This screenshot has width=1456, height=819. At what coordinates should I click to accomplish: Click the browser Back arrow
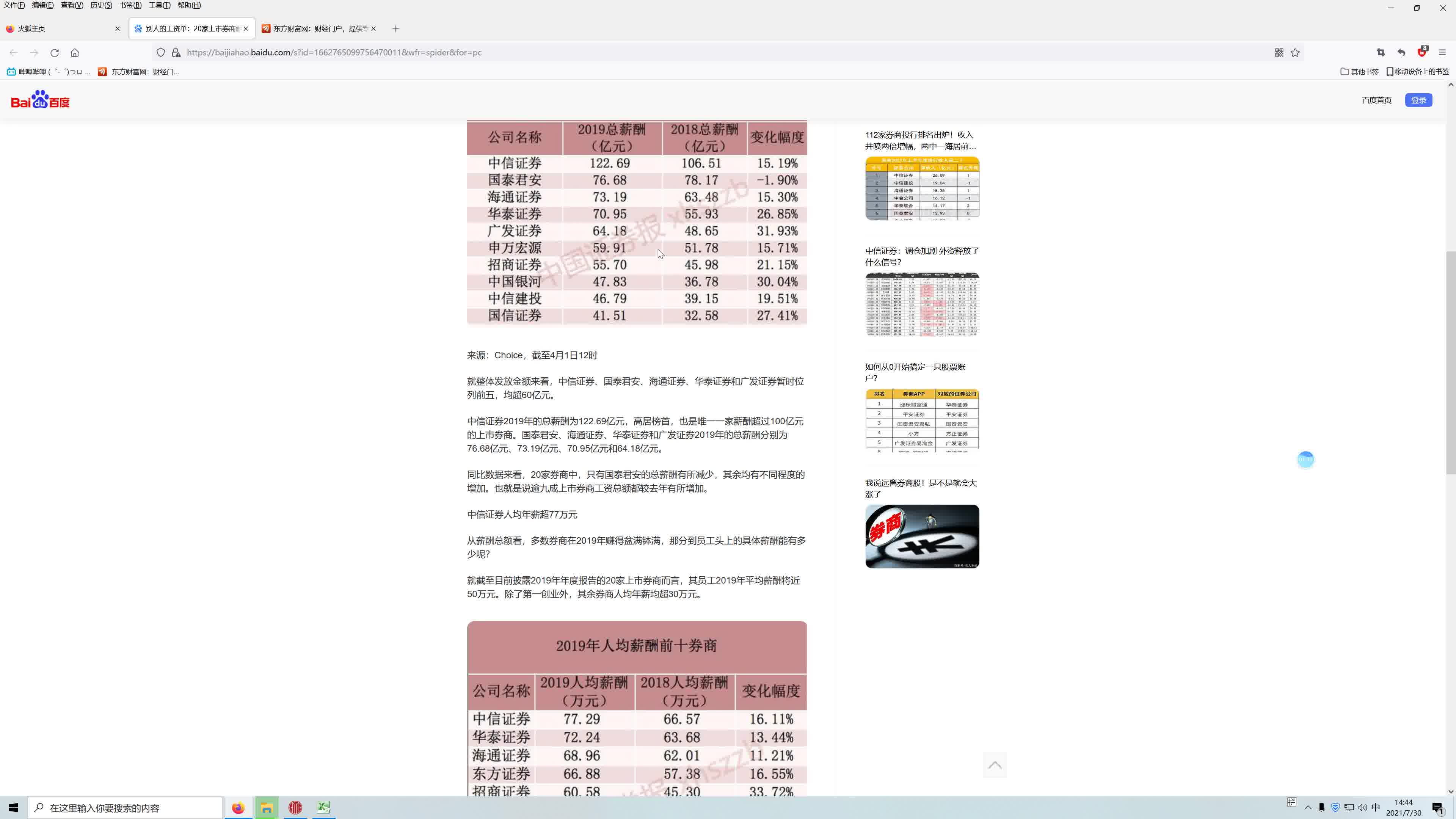(x=14, y=53)
